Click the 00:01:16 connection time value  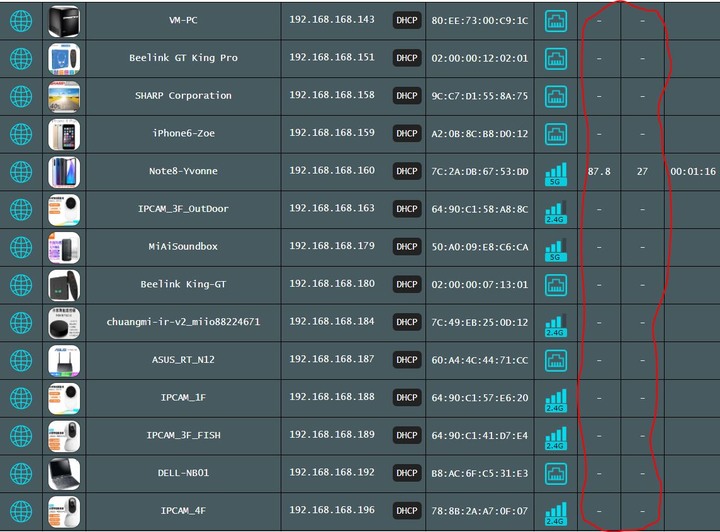(693, 172)
